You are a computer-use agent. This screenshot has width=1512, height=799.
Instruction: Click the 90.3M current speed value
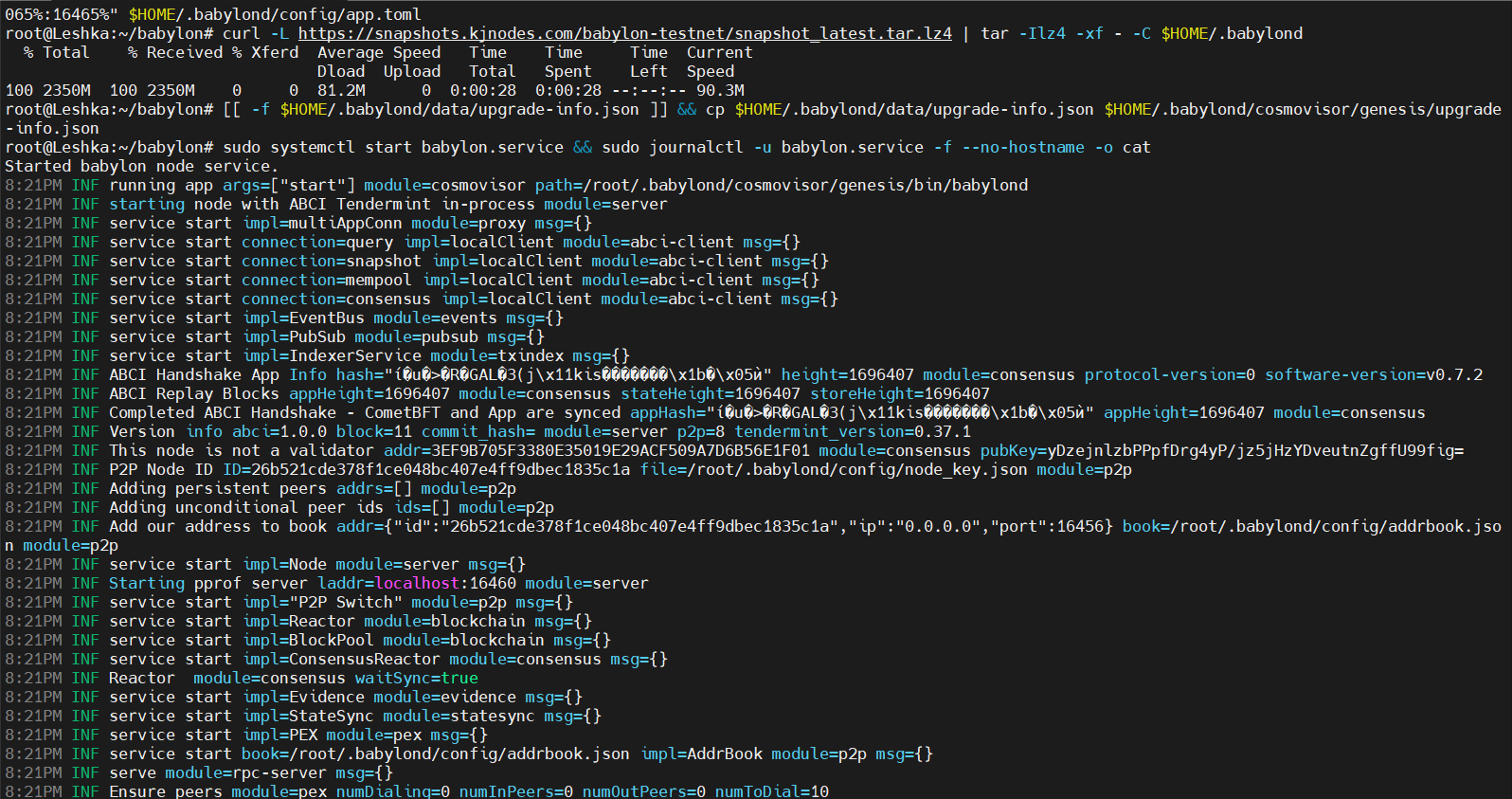720,90
